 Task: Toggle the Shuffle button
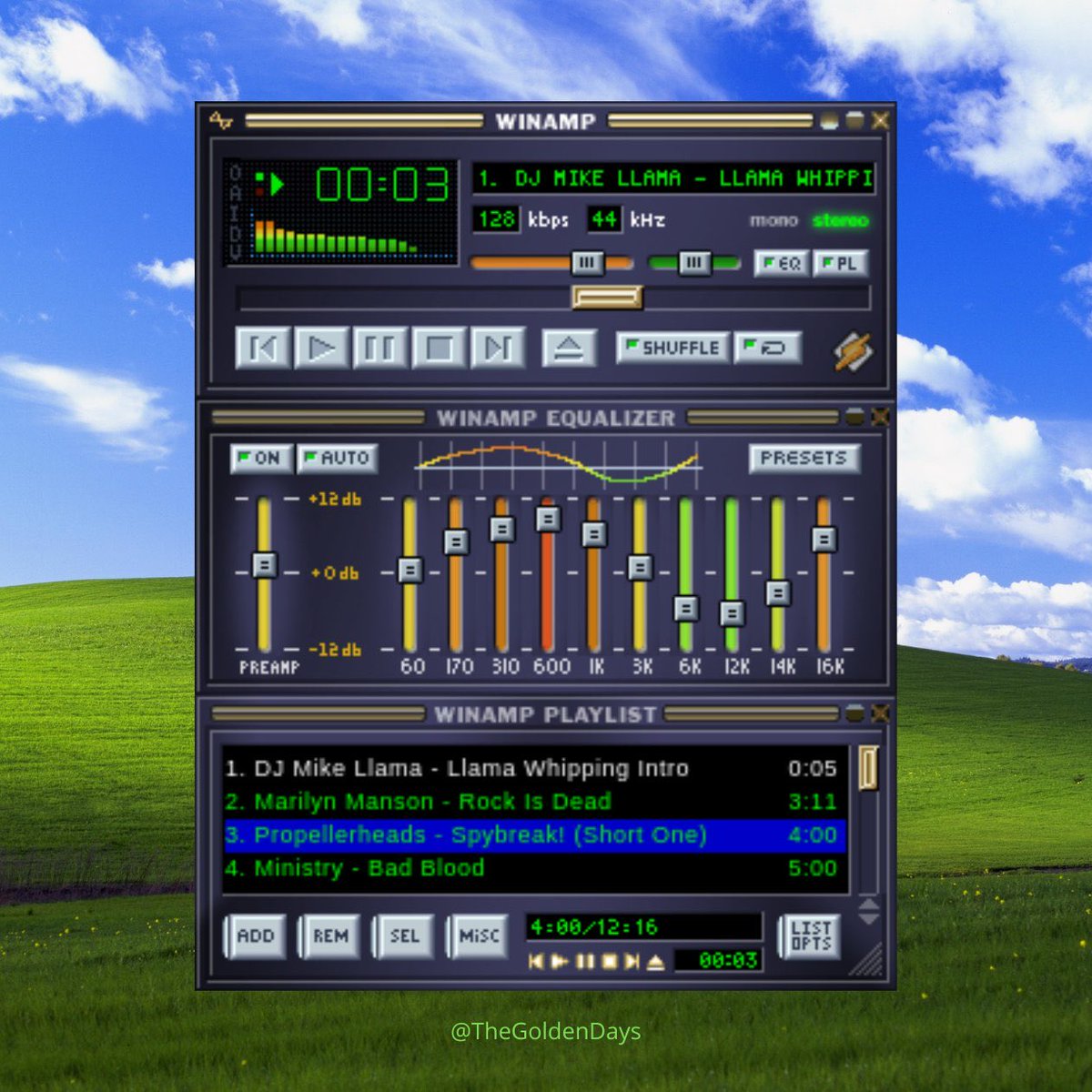click(x=672, y=348)
